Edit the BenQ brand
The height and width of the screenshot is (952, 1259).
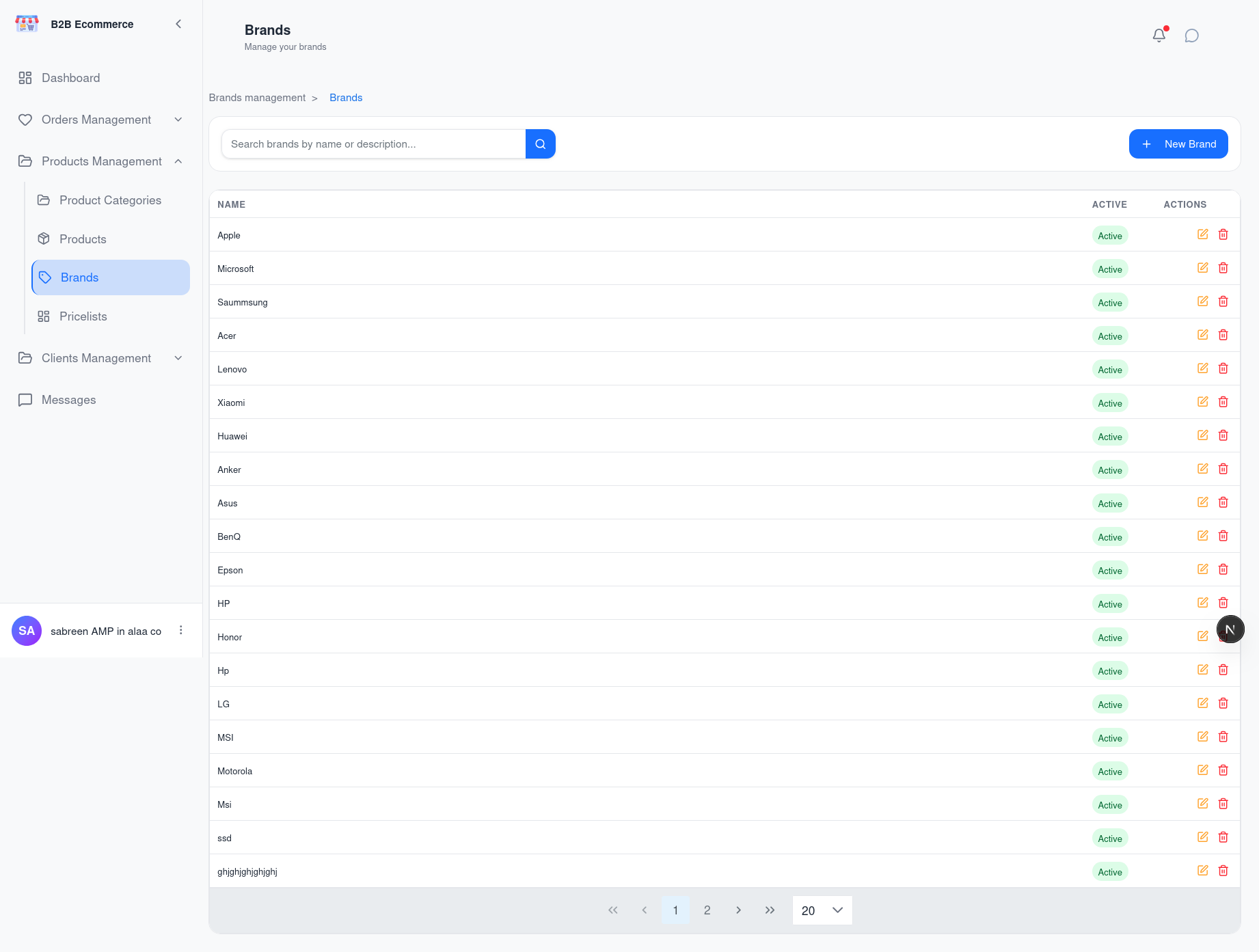click(1203, 536)
